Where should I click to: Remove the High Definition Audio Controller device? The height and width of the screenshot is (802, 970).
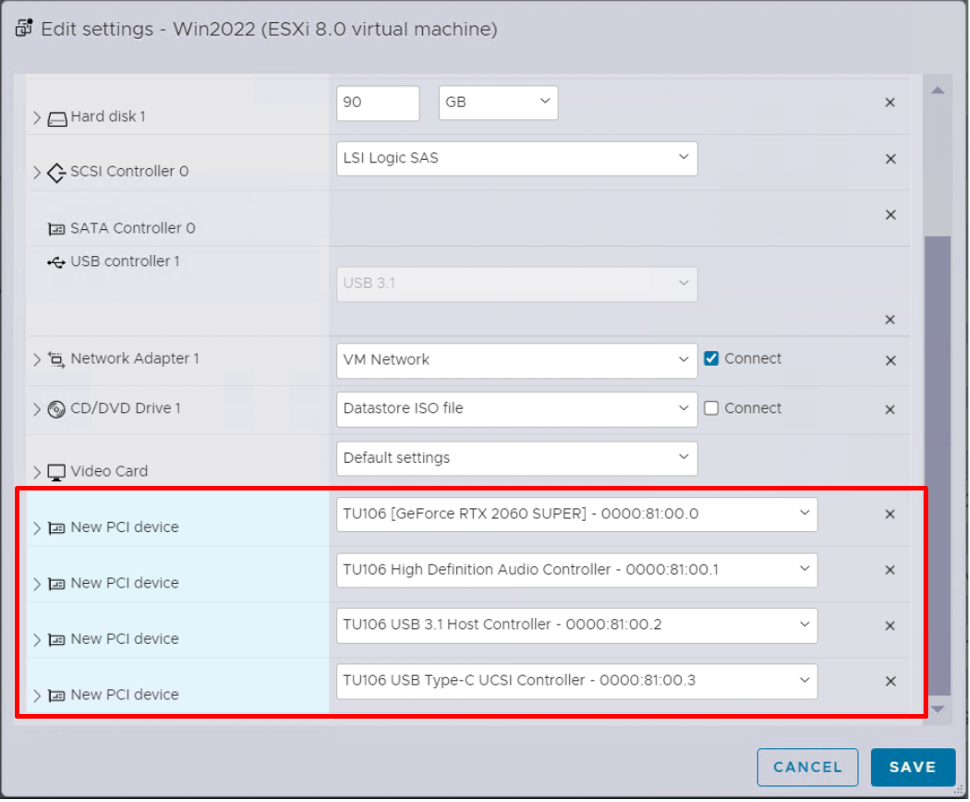889,570
